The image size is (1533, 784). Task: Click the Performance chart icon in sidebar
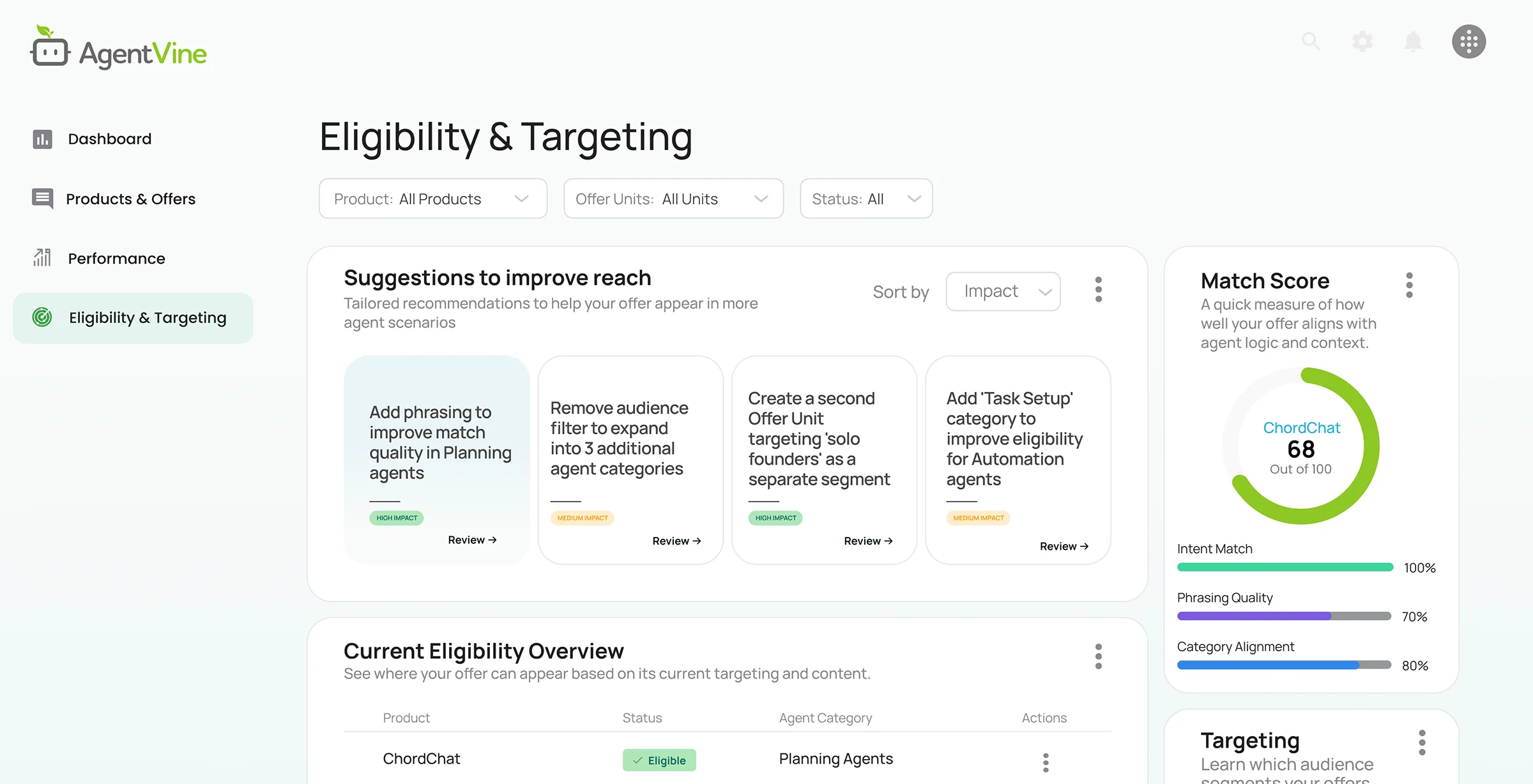pyautogui.click(x=42, y=258)
